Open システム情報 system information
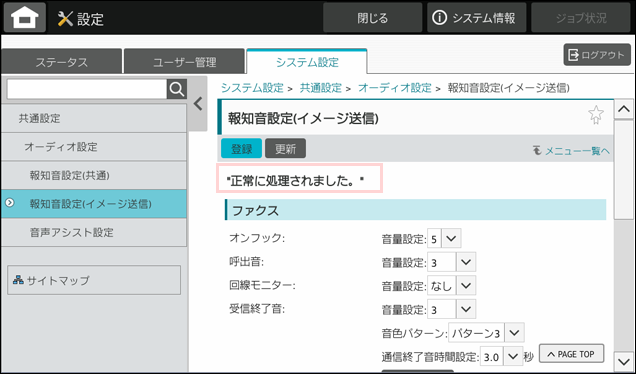The image size is (636, 374). click(x=477, y=18)
